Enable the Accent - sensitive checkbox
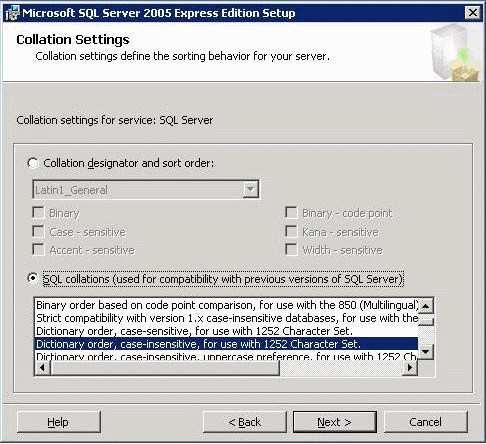486x444 pixels. pos(38,249)
